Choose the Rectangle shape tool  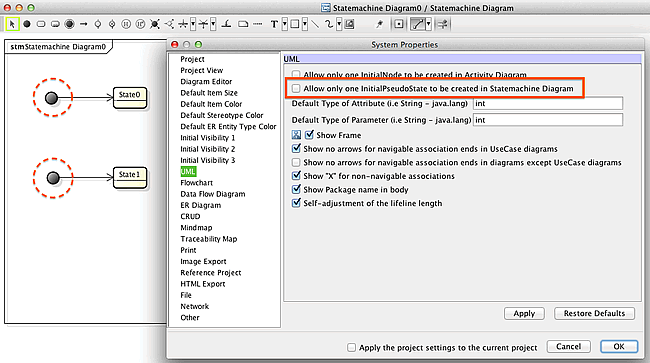coord(295,24)
